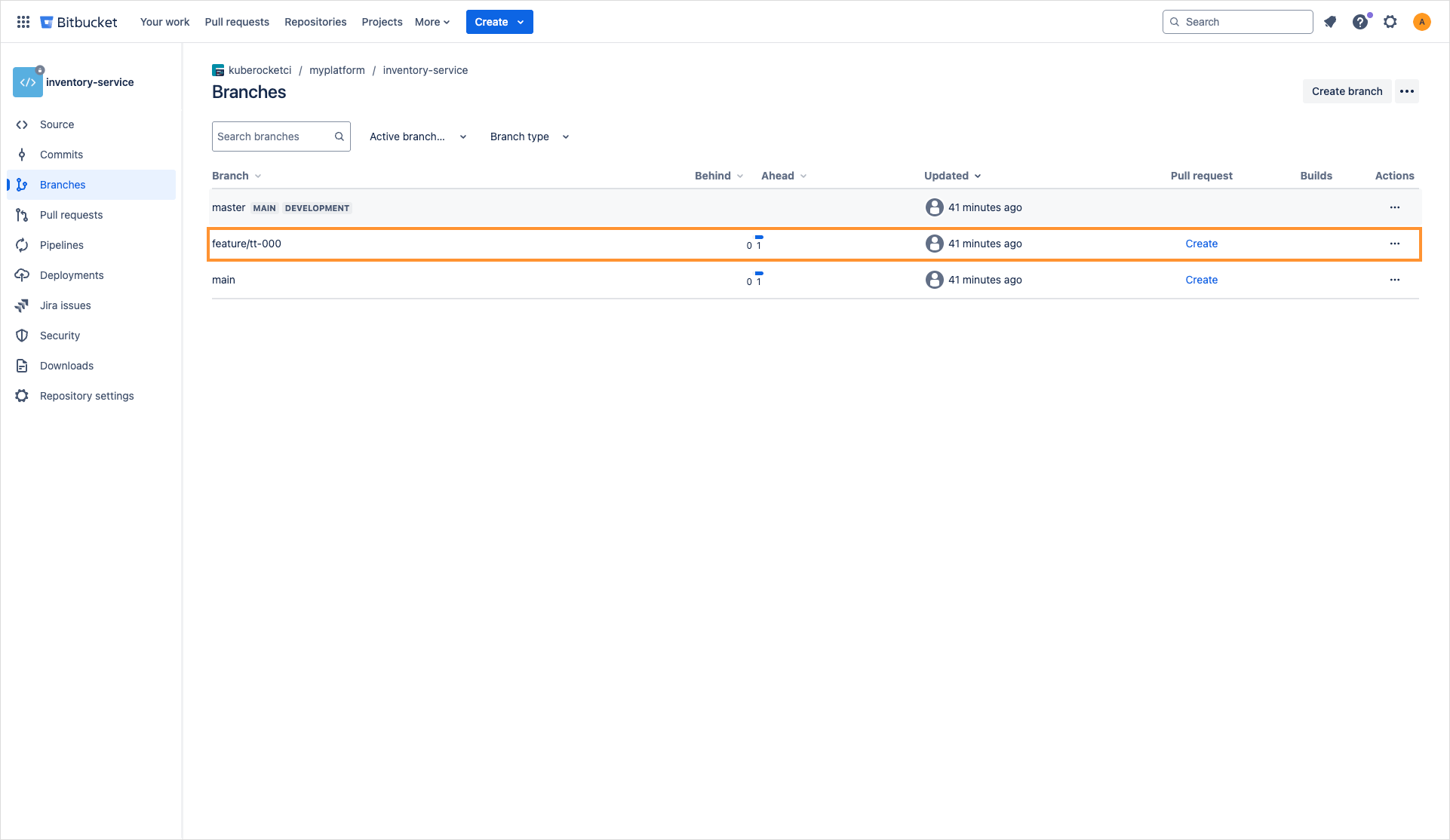Expand actions menu for master branch
The height and width of the screenshot is (840, 1450).
point(1395,206)
